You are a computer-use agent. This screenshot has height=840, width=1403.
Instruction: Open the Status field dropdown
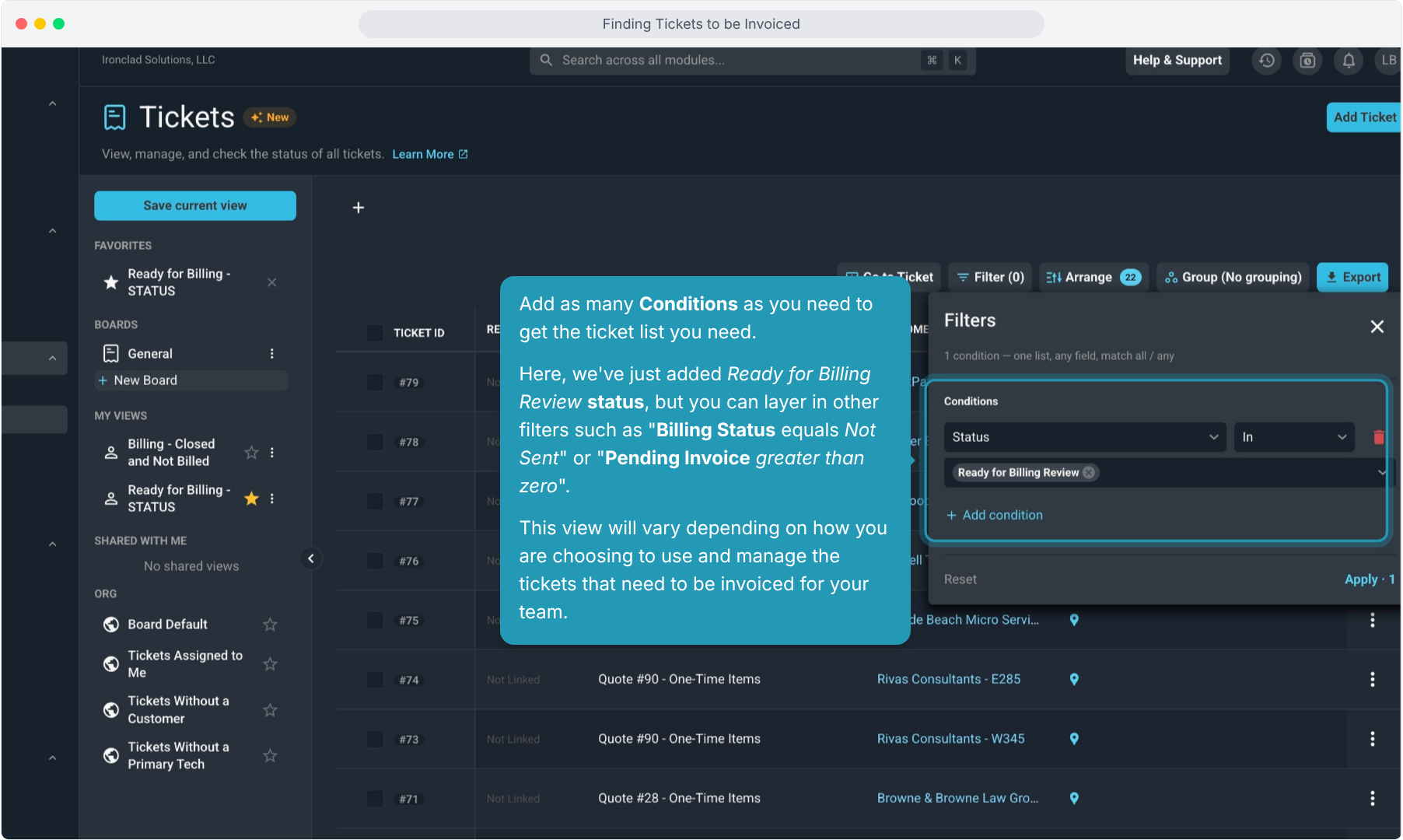pyautogui.click(x=1085, y=437)
